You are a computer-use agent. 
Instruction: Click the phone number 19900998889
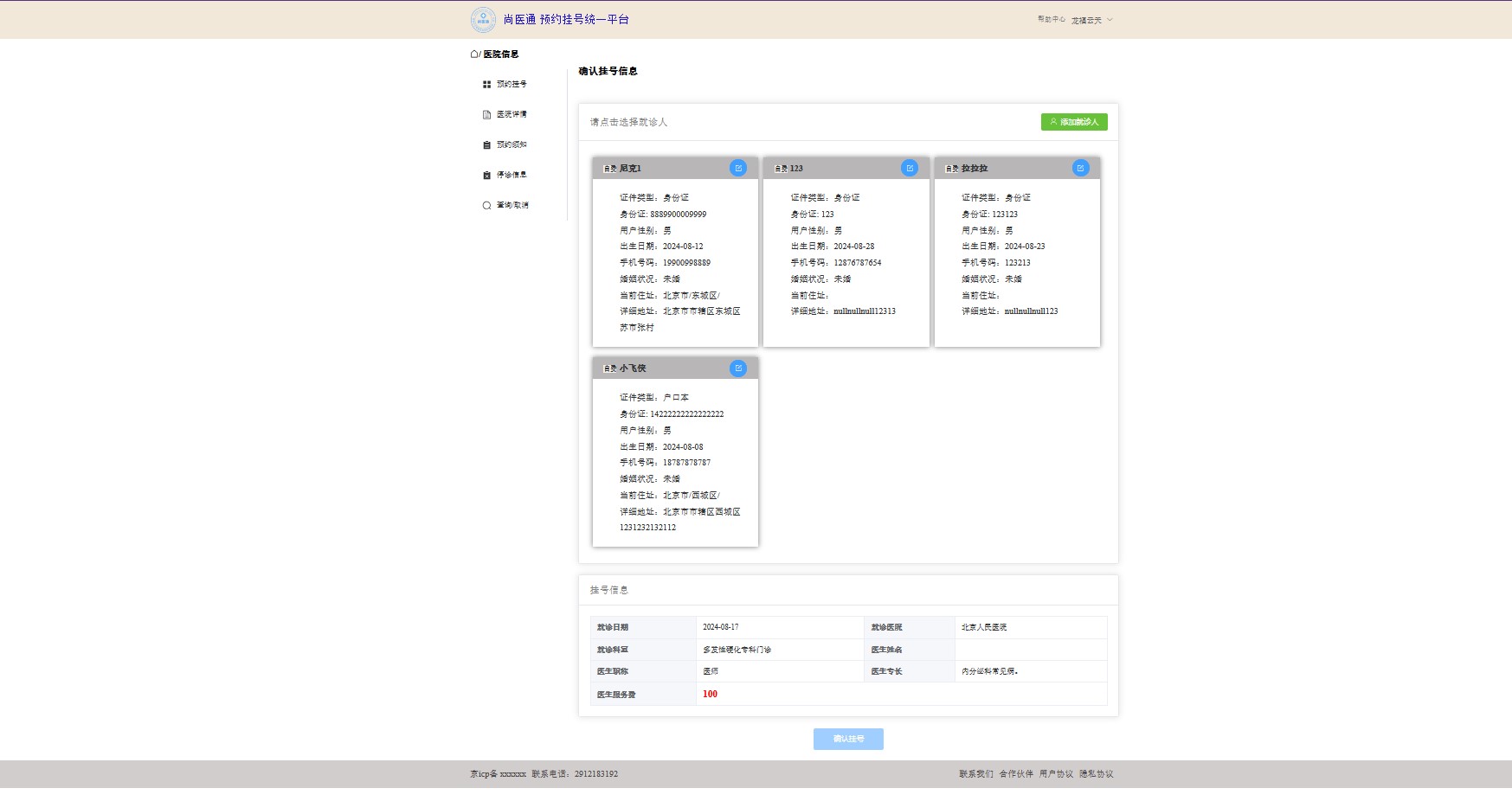coord(686,263)
